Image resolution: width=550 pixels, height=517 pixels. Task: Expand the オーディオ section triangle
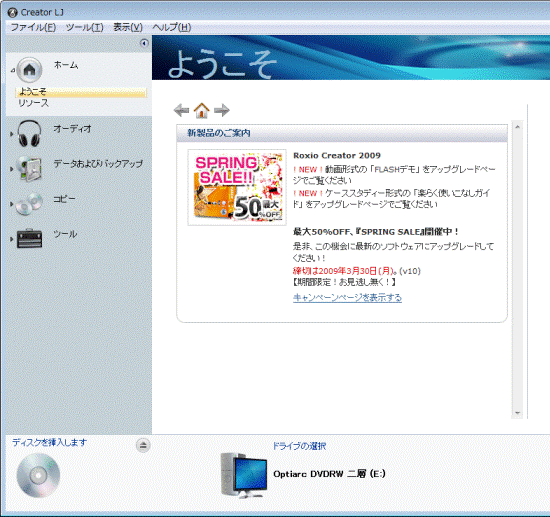point(12,134)
